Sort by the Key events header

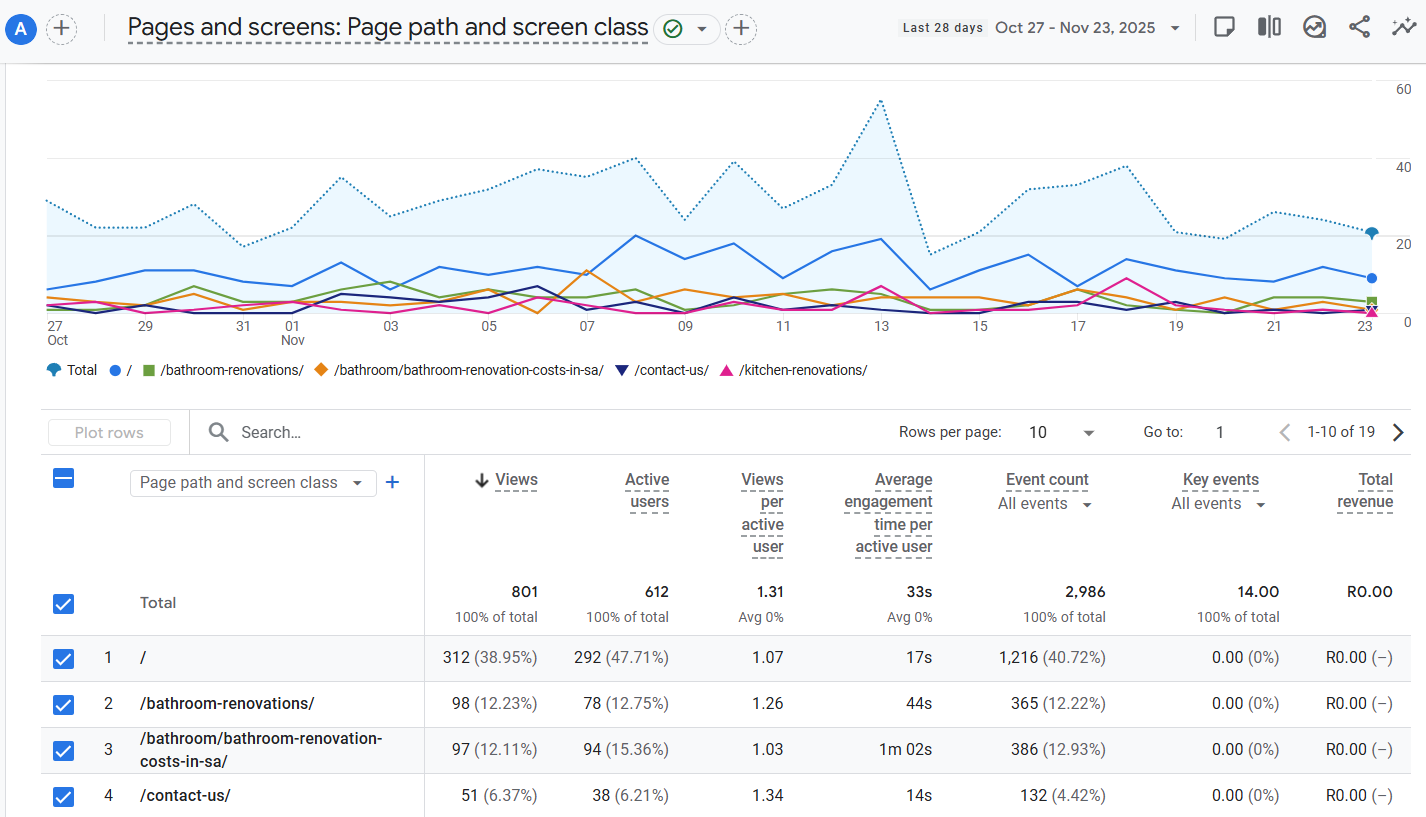1221,480
